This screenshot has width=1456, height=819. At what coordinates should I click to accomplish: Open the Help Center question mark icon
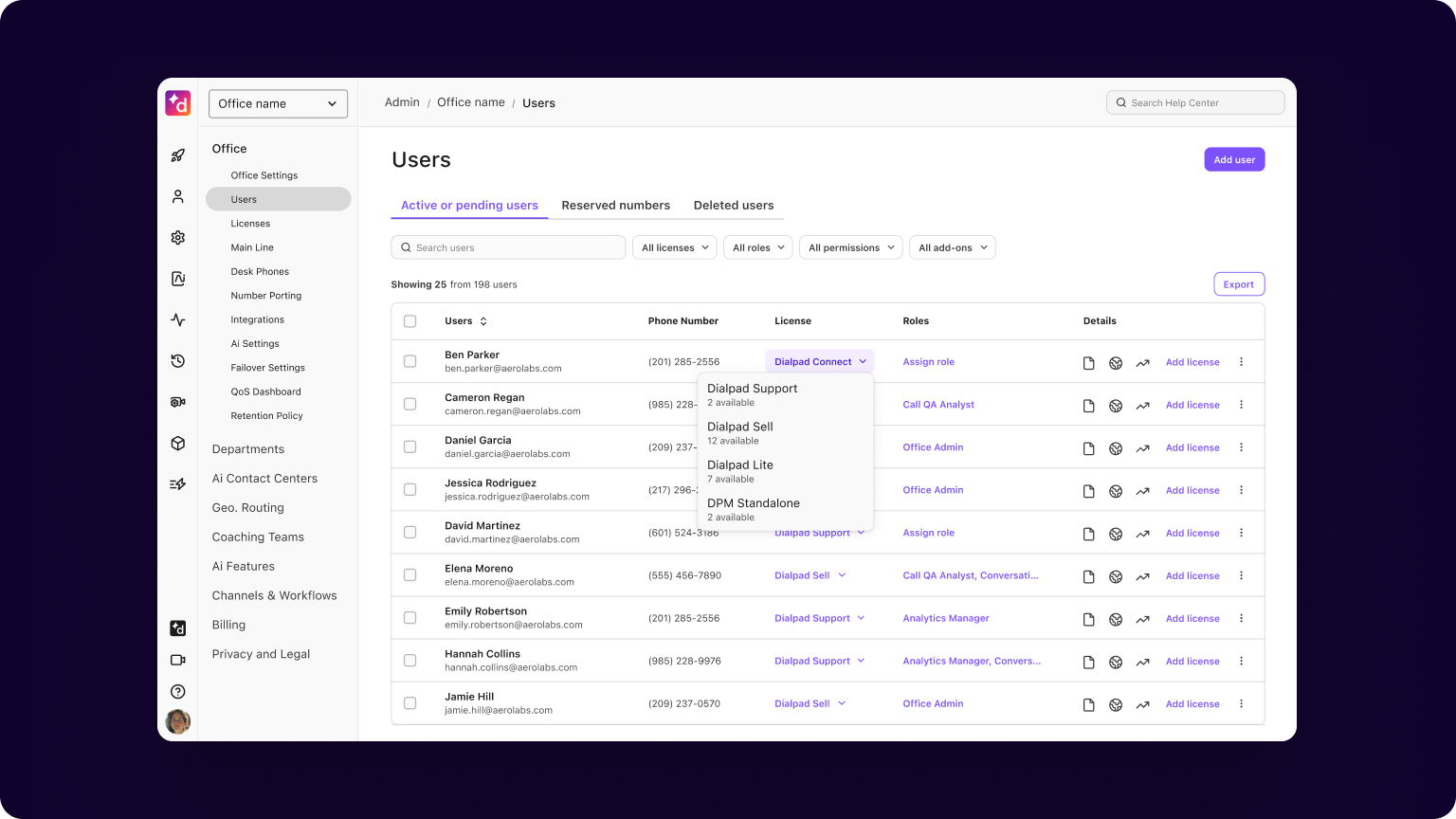coord(178,691)
